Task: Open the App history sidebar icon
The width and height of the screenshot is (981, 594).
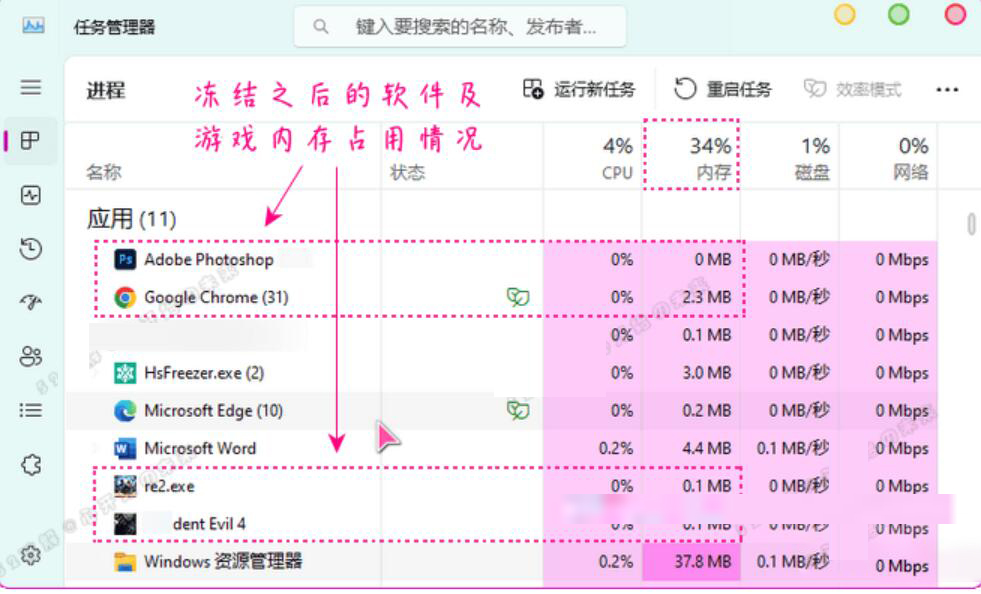Action: click(x=31, y=249)
